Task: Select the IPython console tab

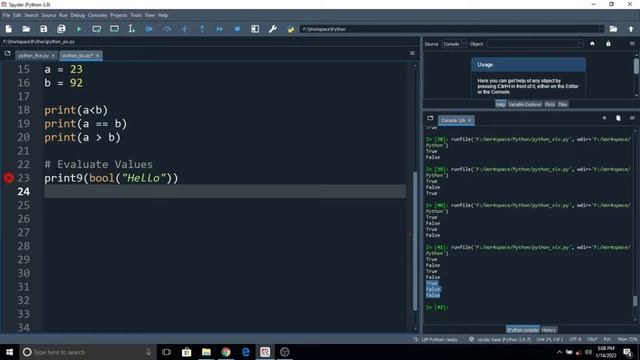Action: click(x=523, y=330)
